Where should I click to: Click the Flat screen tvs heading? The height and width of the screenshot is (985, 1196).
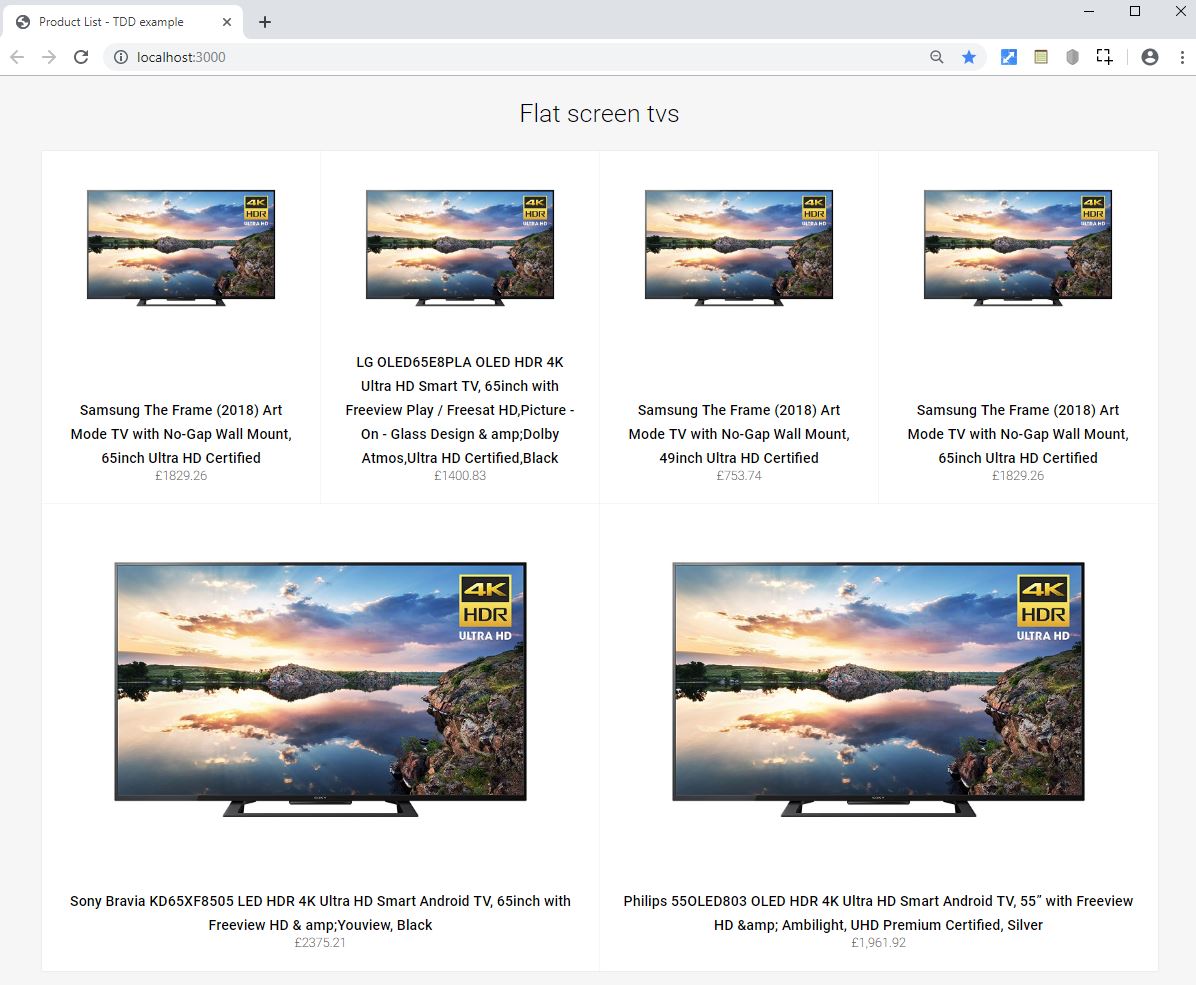tap(599, 114)
